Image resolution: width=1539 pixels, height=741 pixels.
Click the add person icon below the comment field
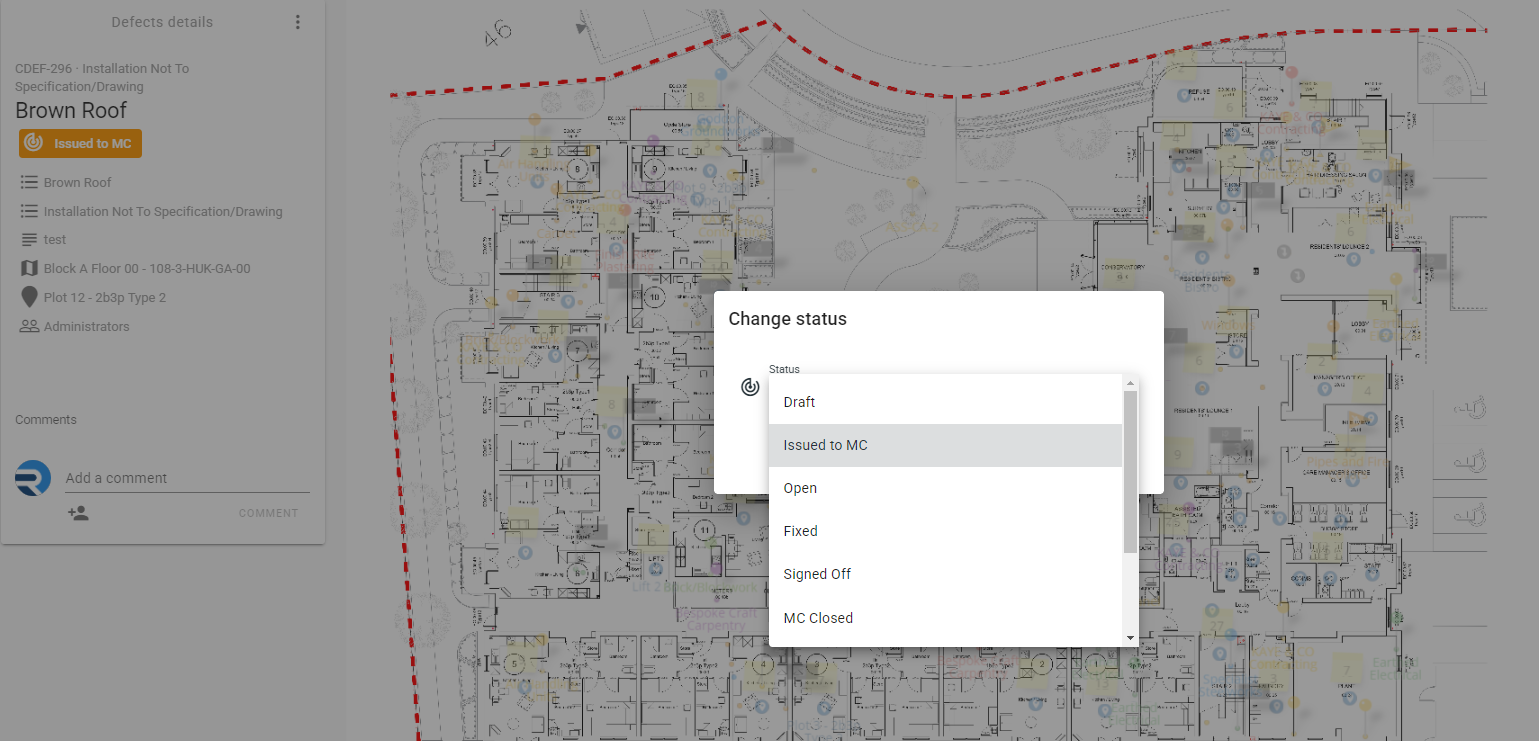point(78,513)
